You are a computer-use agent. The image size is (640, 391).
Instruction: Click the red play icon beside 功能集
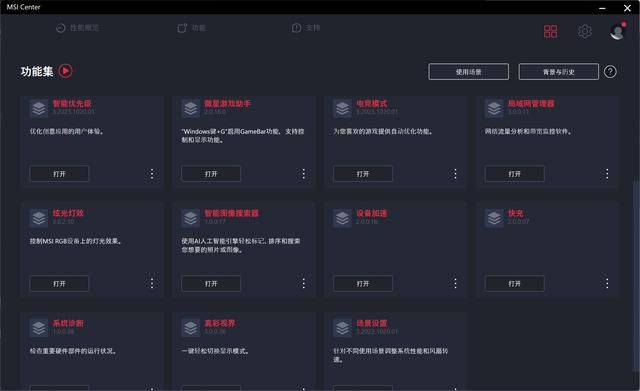(66, 71)
